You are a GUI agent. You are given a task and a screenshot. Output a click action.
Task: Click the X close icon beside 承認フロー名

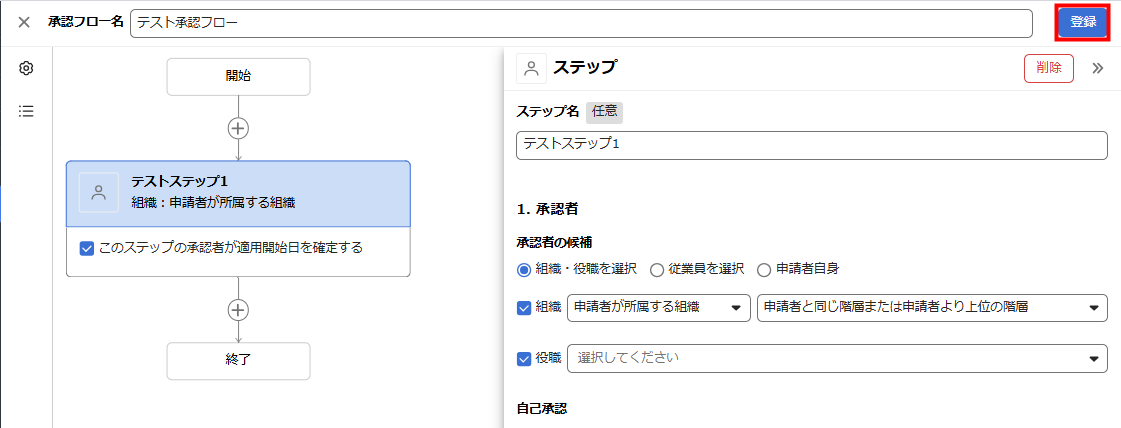(24, 22)
